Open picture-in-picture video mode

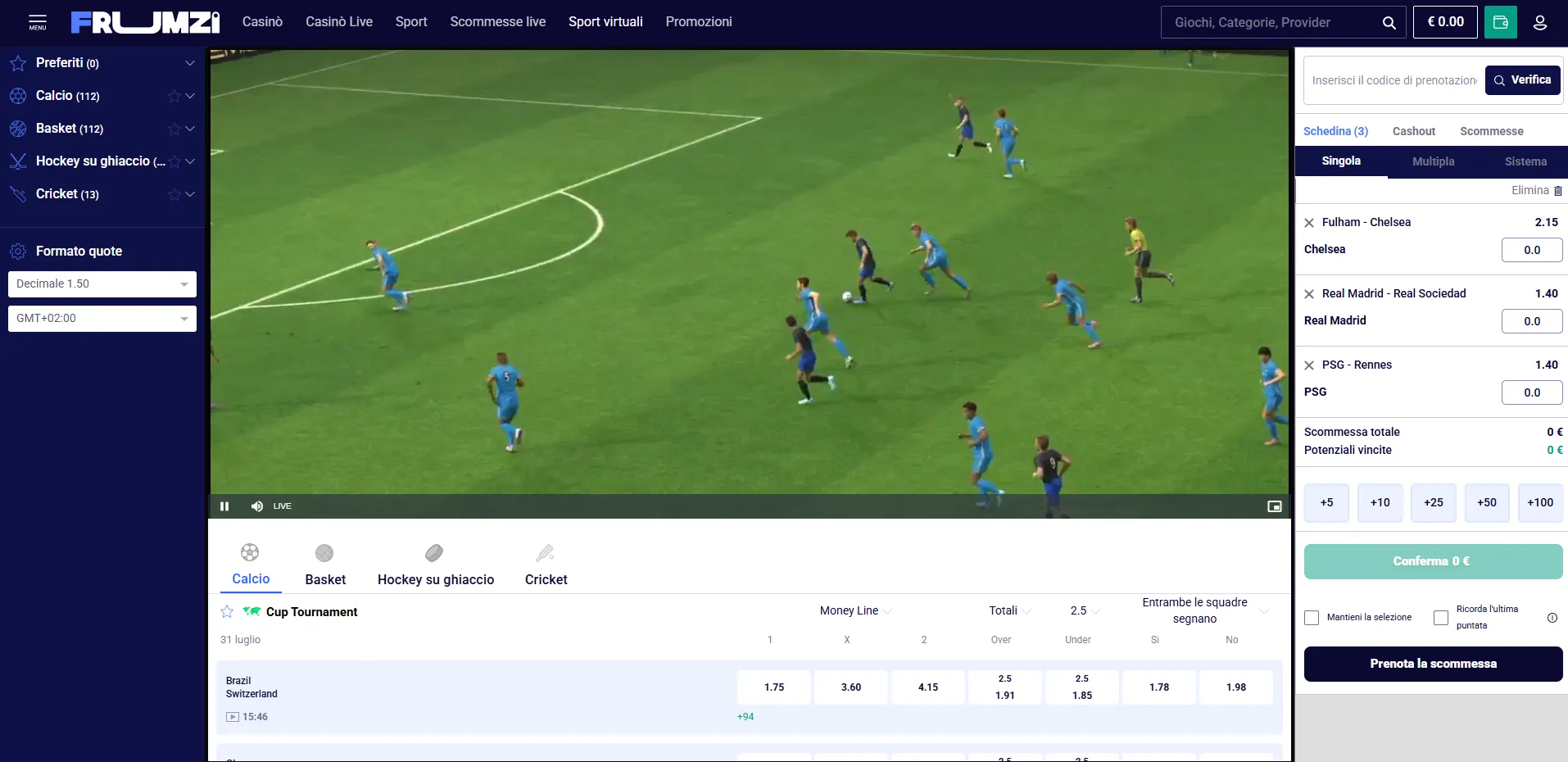click(1274, 506)
